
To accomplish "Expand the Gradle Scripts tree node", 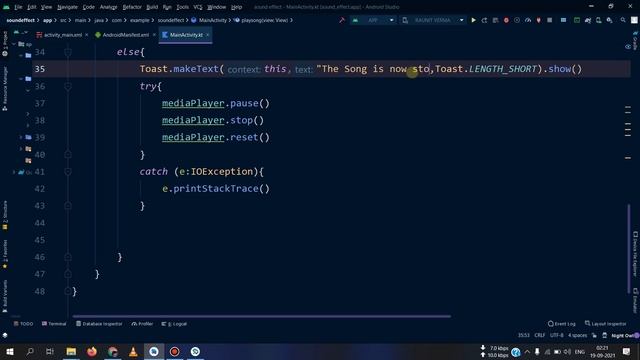I will [14, 172].
